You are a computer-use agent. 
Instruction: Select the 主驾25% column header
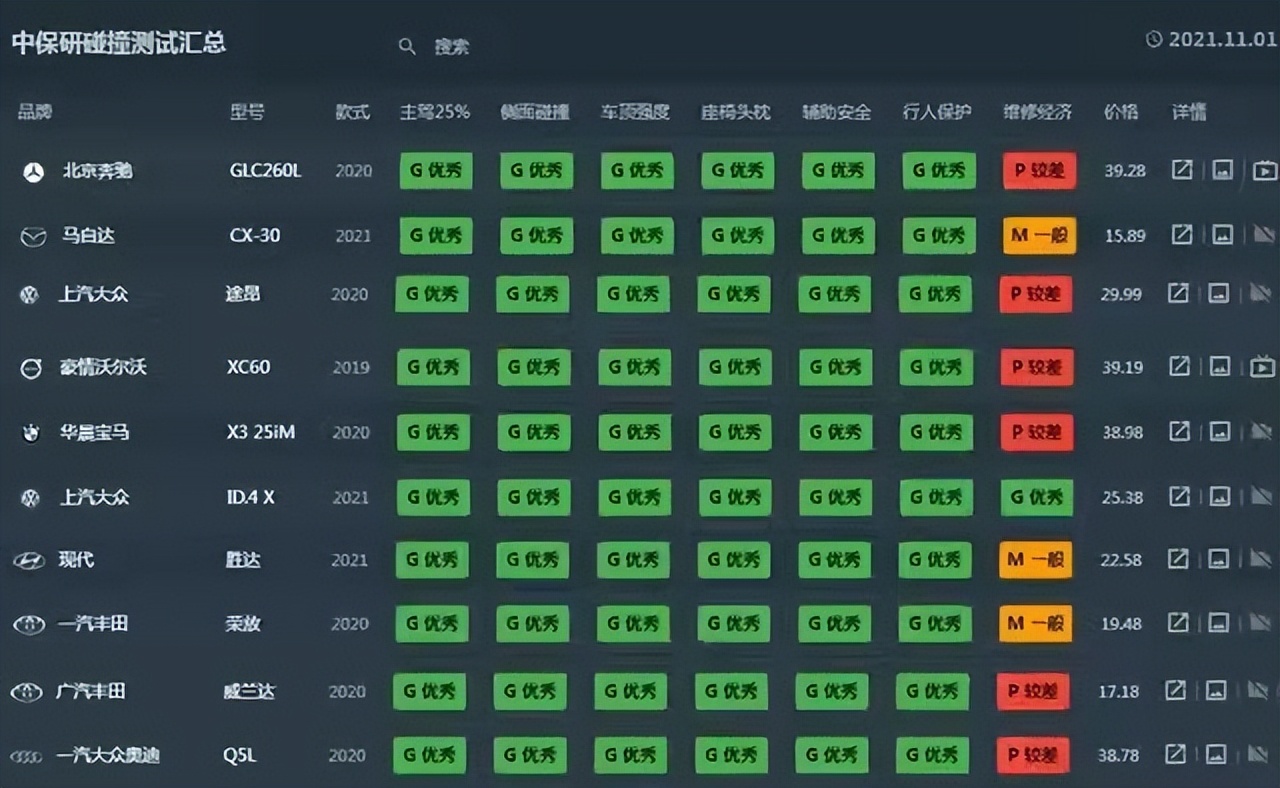click(434, 113)
